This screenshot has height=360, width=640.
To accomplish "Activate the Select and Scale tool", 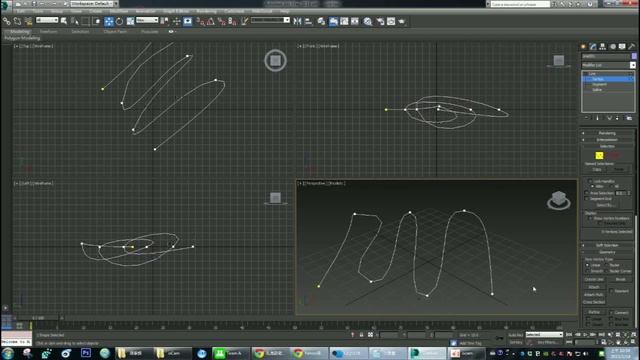I will (x=130, y=21).
